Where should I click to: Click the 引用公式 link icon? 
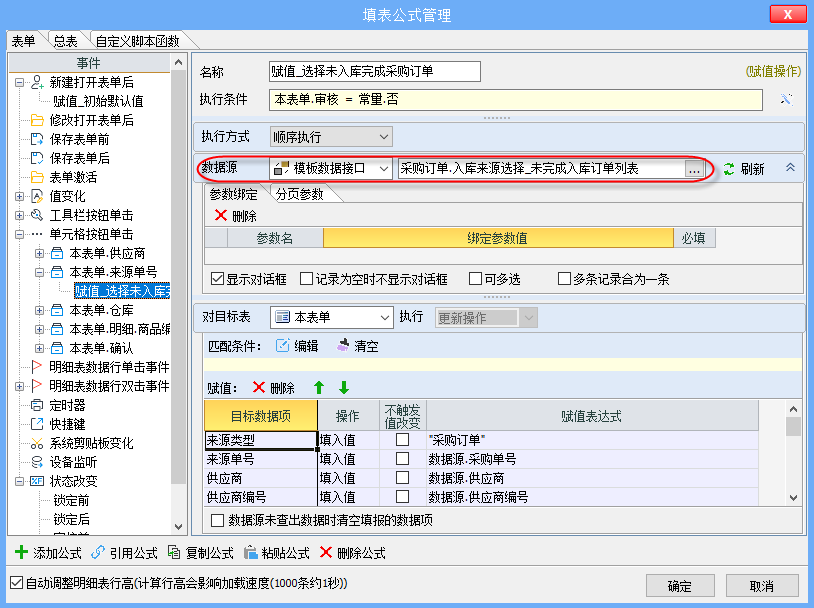point(98,552)
